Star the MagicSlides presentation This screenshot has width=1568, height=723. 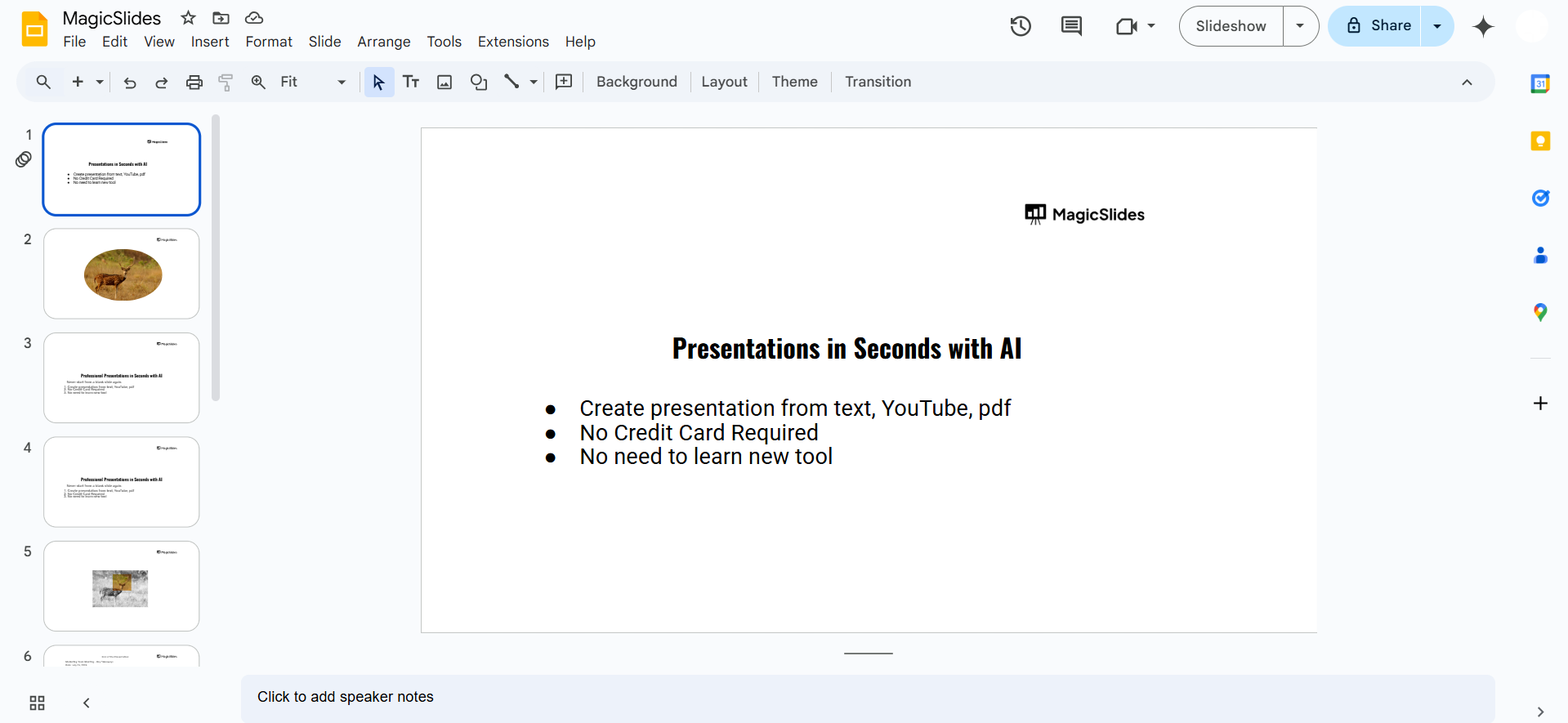point(188,18)
